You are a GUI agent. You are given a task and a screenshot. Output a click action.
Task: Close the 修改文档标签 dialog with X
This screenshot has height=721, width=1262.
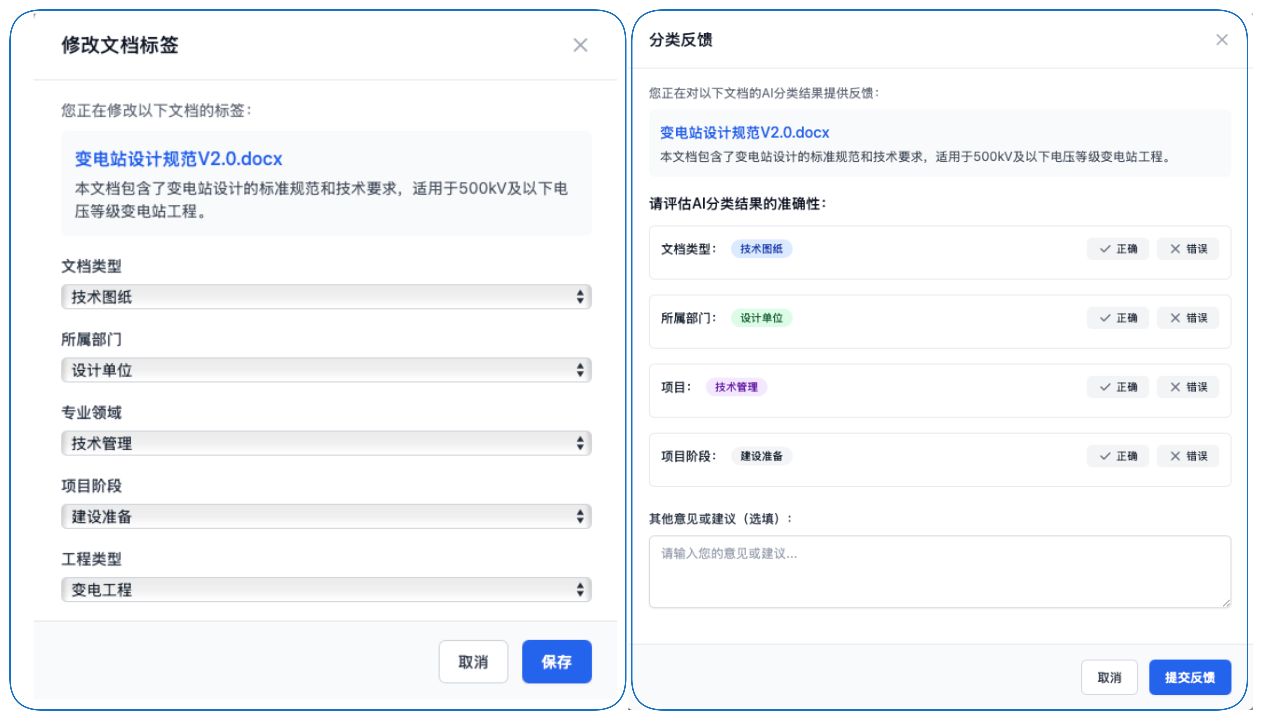(x=580, y=45)
